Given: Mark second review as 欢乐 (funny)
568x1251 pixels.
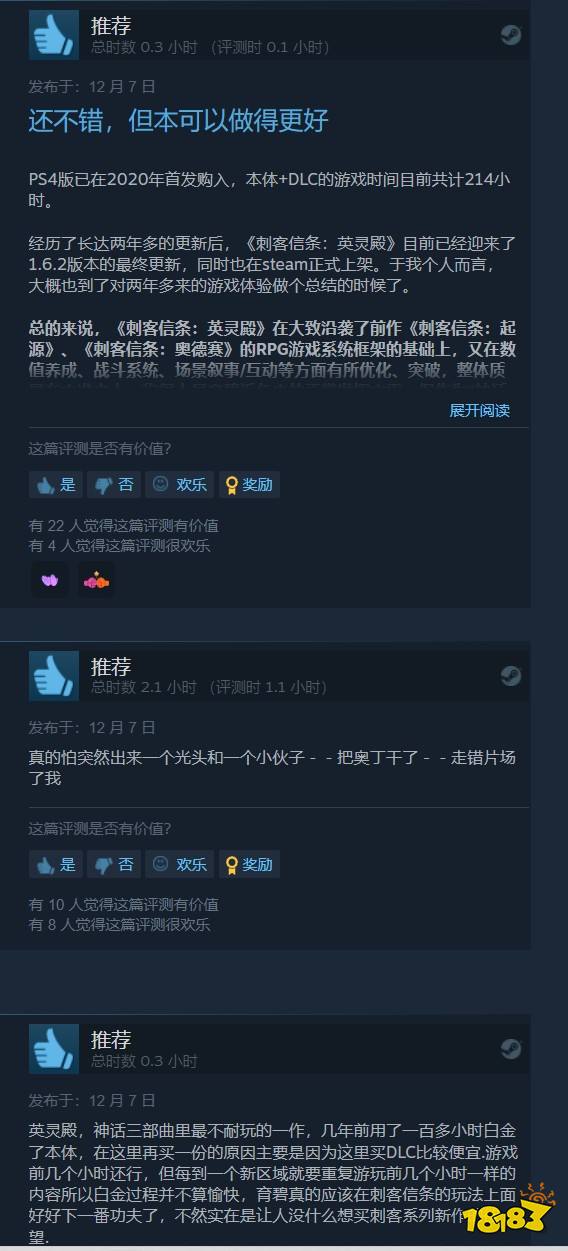Looking at the screenshot, I should [x=179, y=864].
